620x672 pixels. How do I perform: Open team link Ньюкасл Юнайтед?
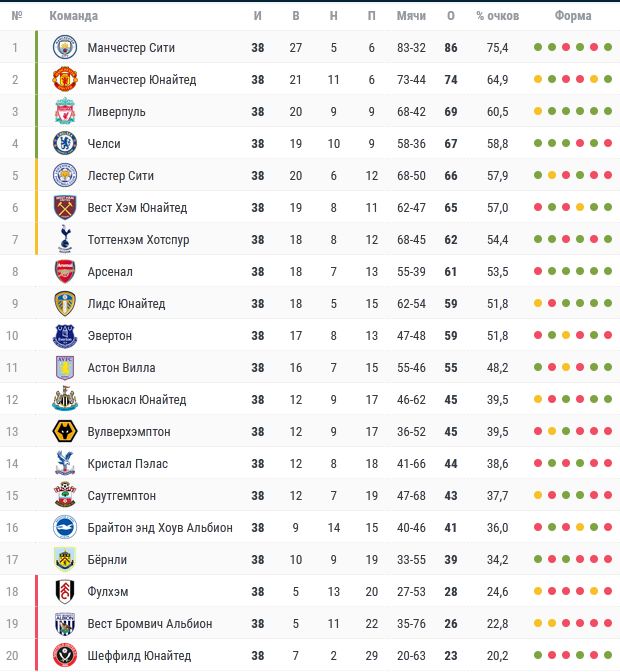pos(137,400)
